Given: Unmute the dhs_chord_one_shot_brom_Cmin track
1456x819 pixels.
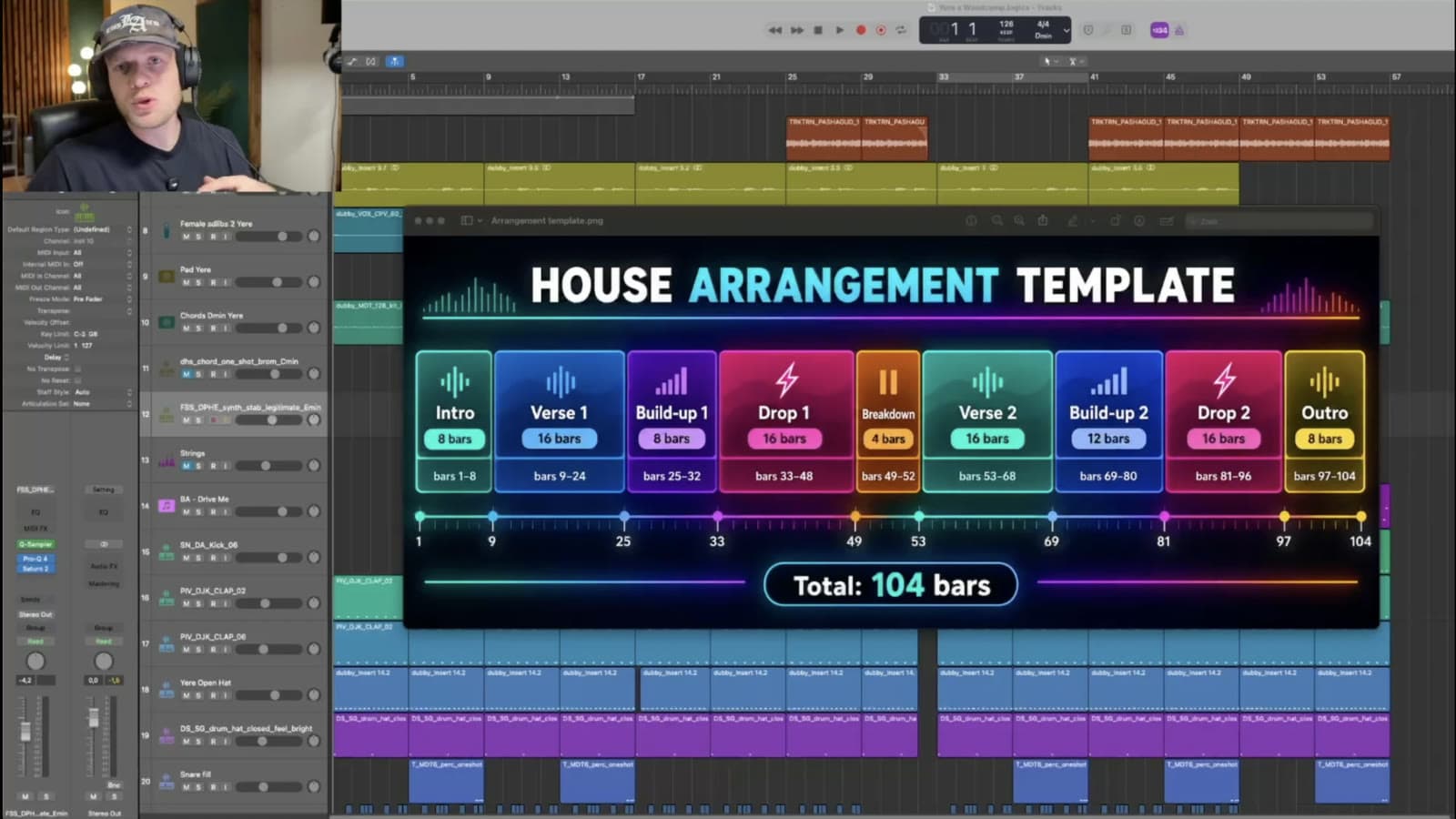Looking at the screenshot, I should [187, 374].
